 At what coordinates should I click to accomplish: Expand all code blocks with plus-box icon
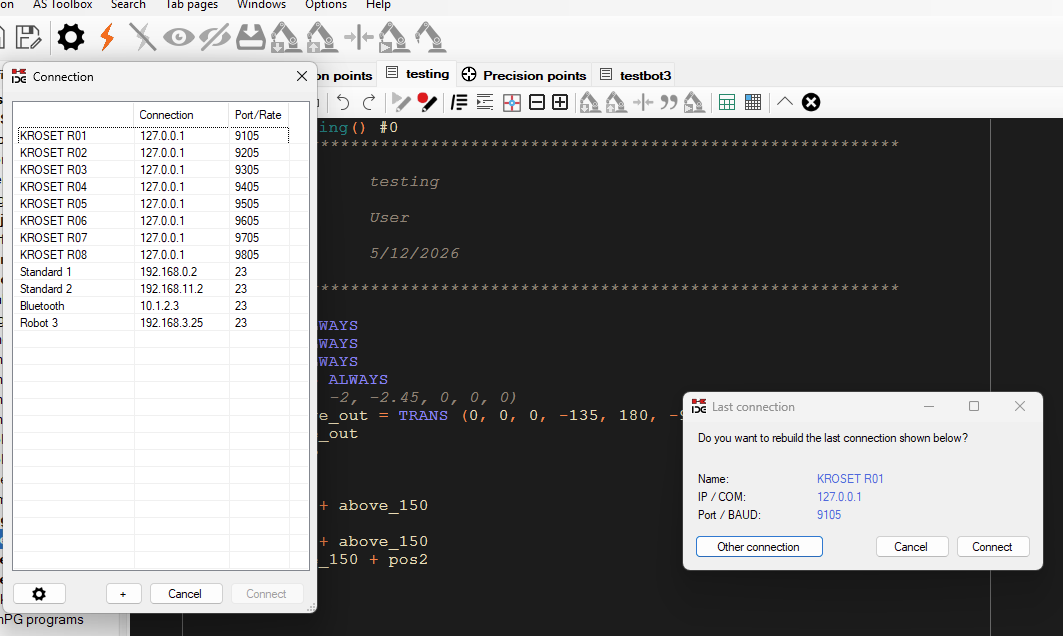click(x=560, y=102)
